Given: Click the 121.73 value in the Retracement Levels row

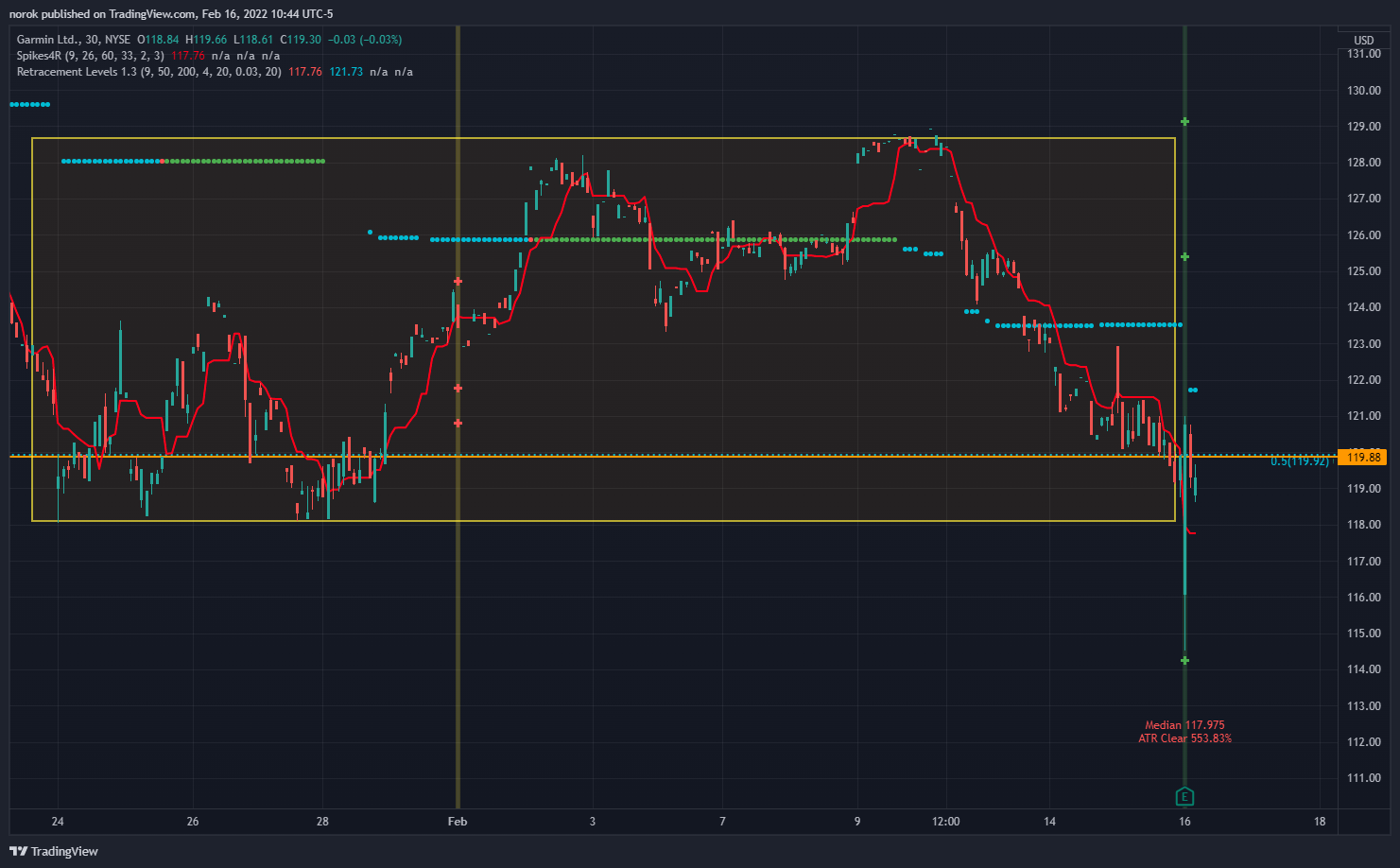Looking at the screenshot, I should coord(346,72).
